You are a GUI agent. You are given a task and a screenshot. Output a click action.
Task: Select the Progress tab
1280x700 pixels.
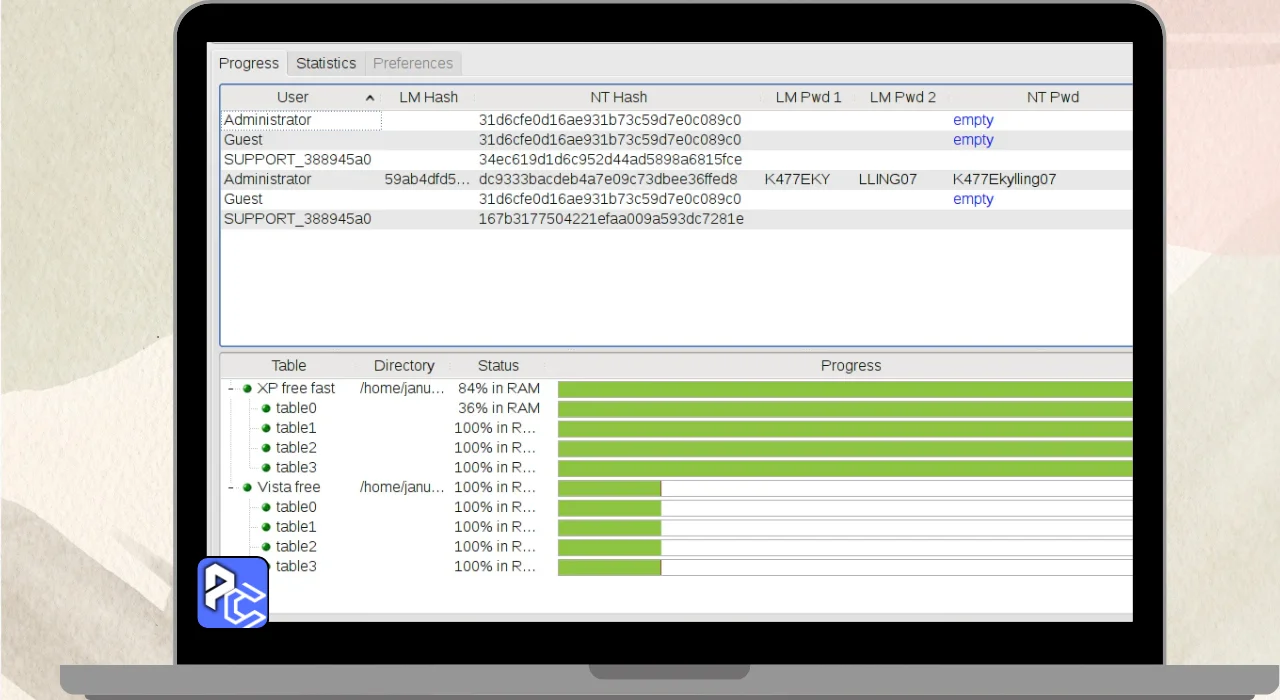249,63
